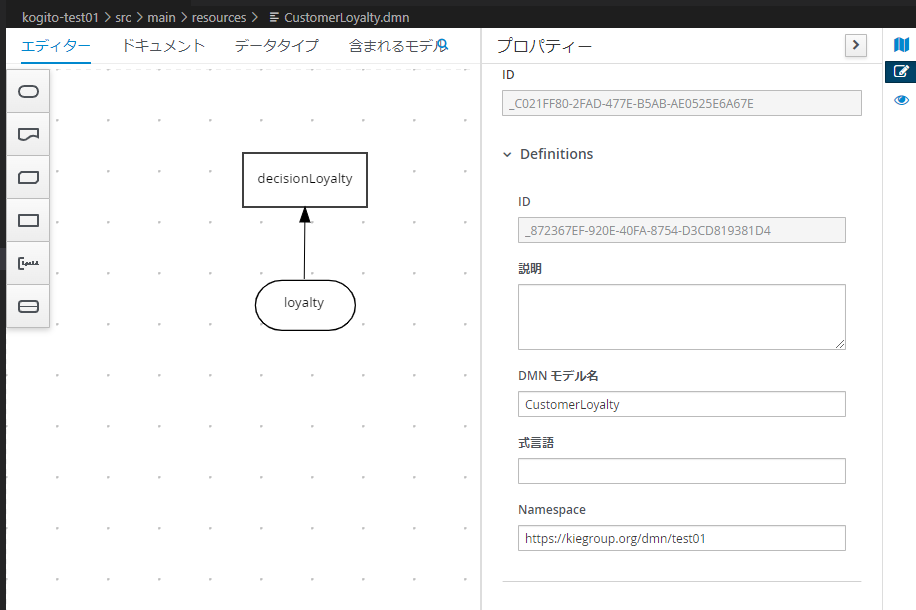The image size is (916, 610).
Task: Select the Knowledge Source palette tool
Action: tap(28, 134)
